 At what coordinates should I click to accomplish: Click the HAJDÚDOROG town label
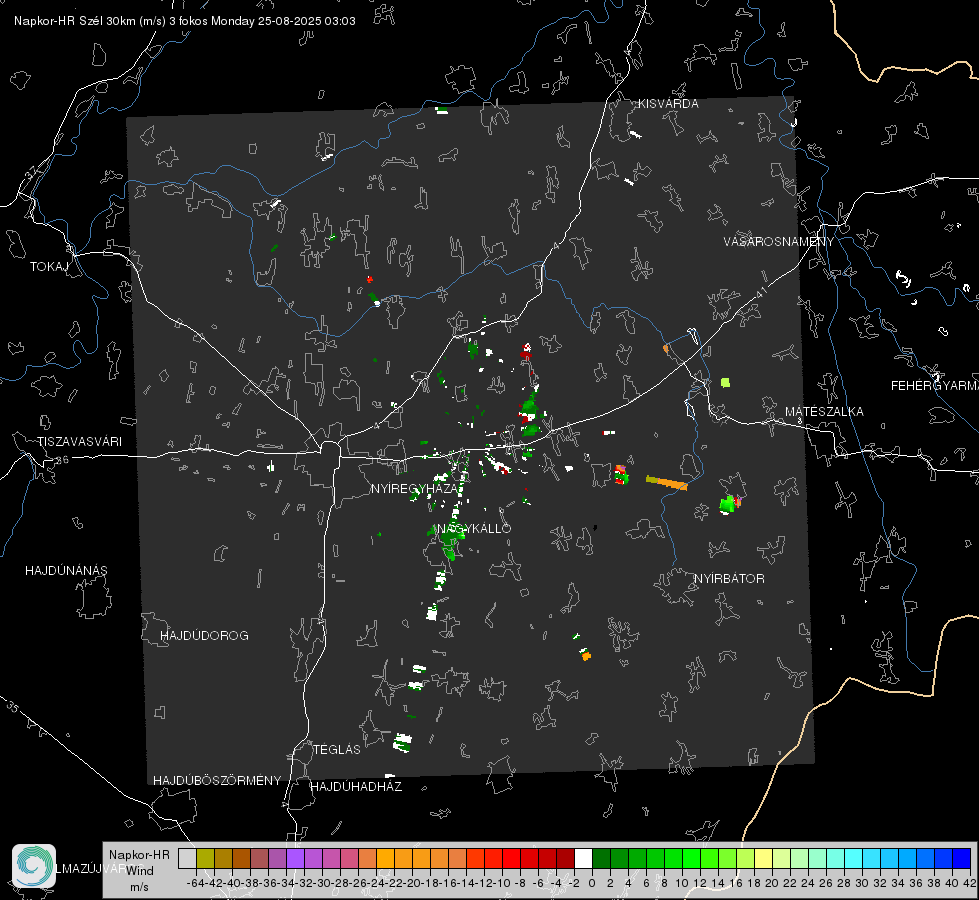pos(204,635)
